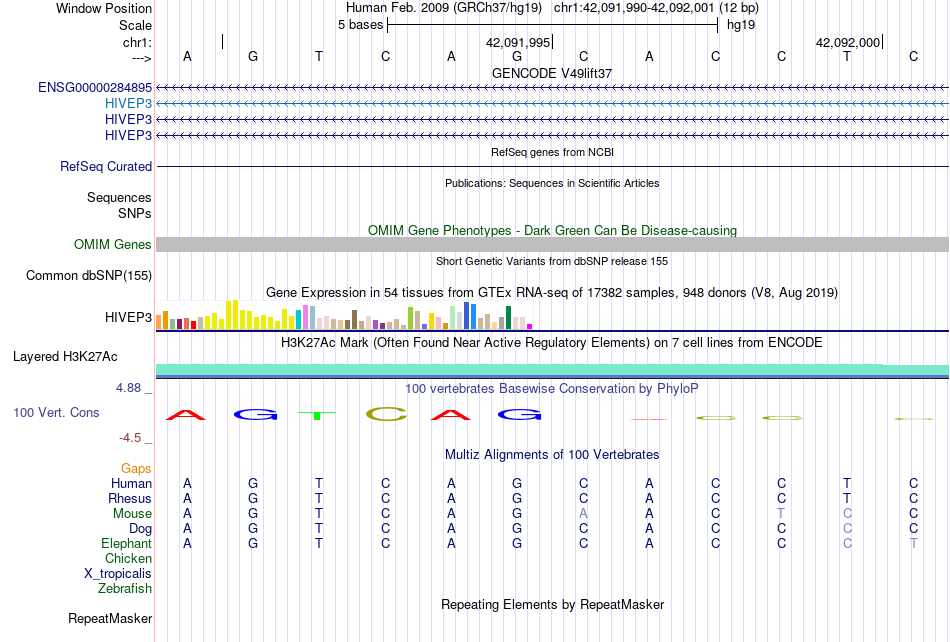The image size is (950, 642).
Task: Click the Layered H3K27Ac label
Action: pos(65,357)
